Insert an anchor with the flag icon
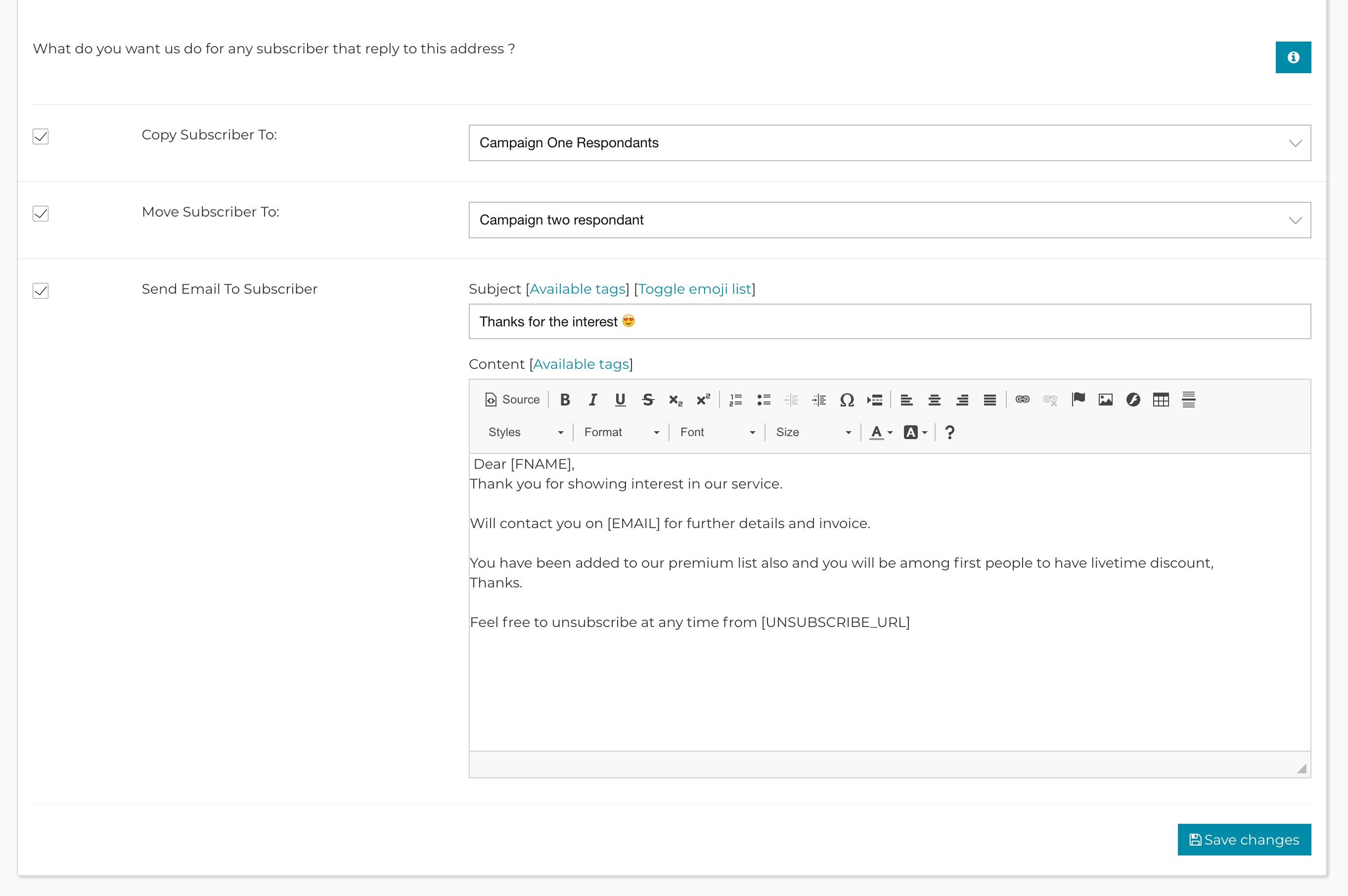This screenshot has height=896, width=1348. [1078, 400]
